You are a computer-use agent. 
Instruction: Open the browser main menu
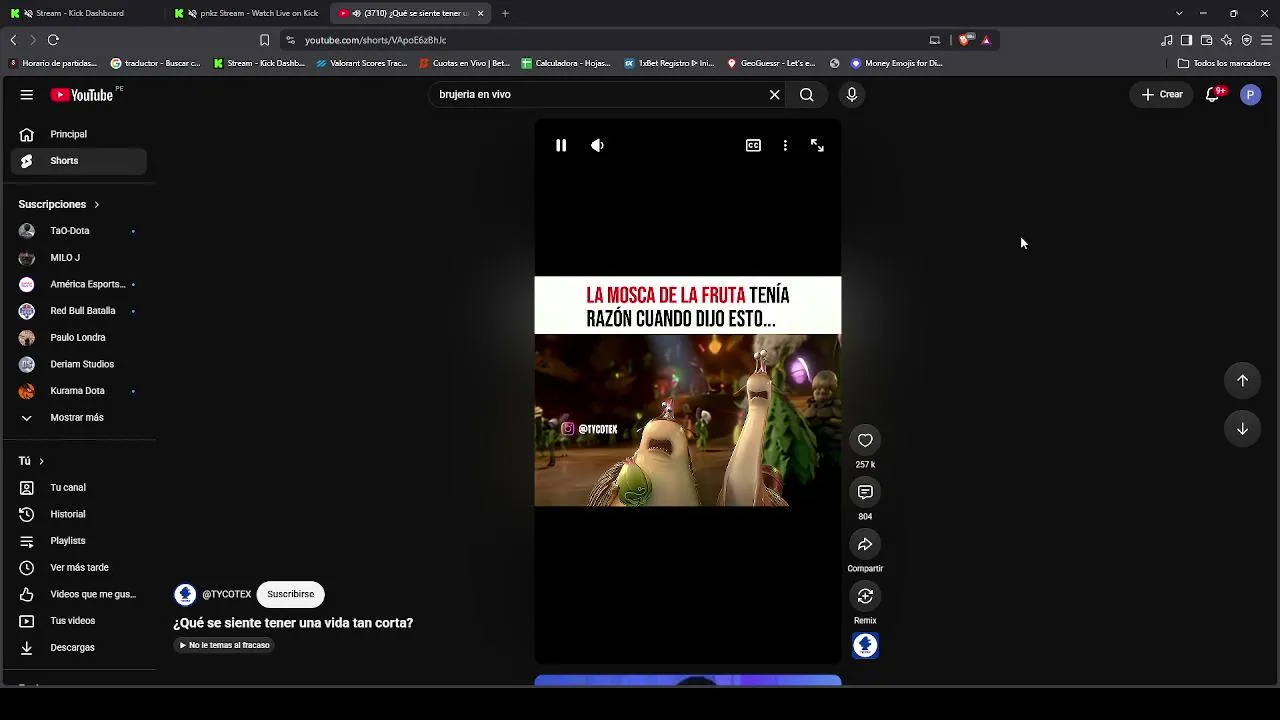pyautogui.click(x=1266, y=40)
